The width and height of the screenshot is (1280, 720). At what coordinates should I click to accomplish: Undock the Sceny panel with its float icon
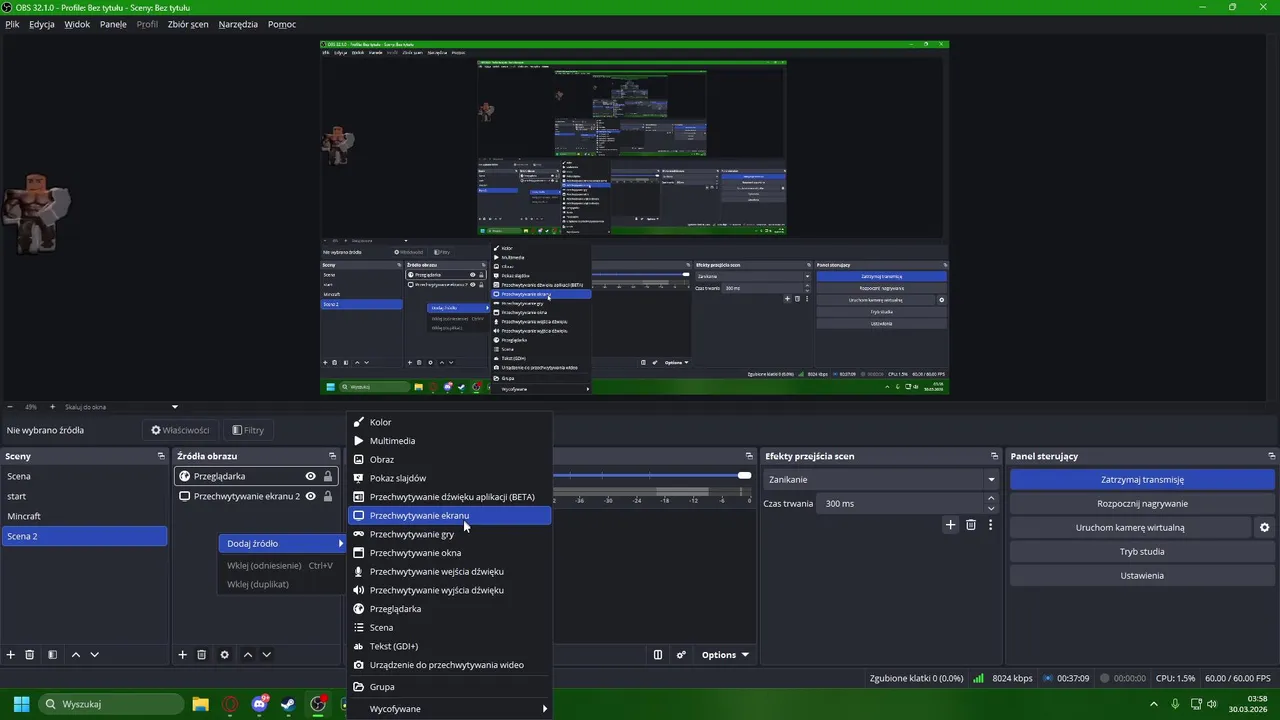click(161, 456)
